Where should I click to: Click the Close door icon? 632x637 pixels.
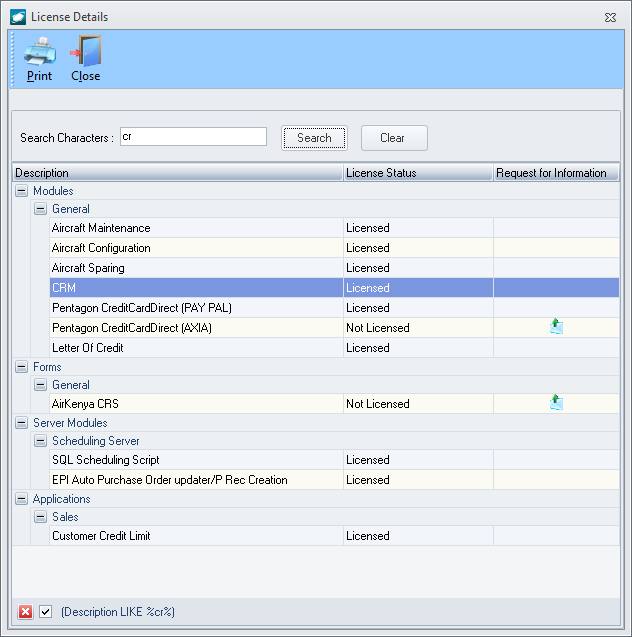pyautogui.click(x=86, y=51)
